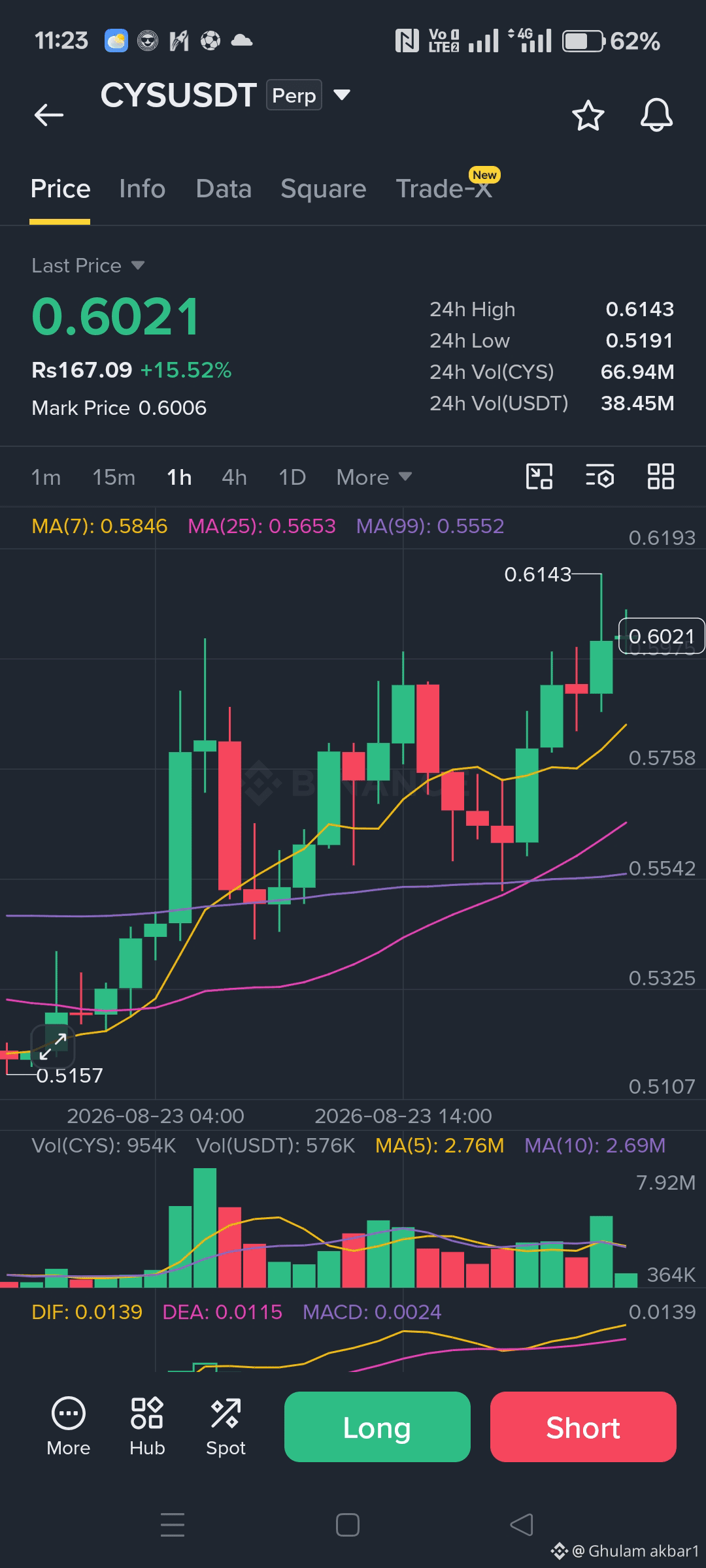Tap Vol(CYS) 954K label
Screen dimensions: 706x1568
[104, 1145]
